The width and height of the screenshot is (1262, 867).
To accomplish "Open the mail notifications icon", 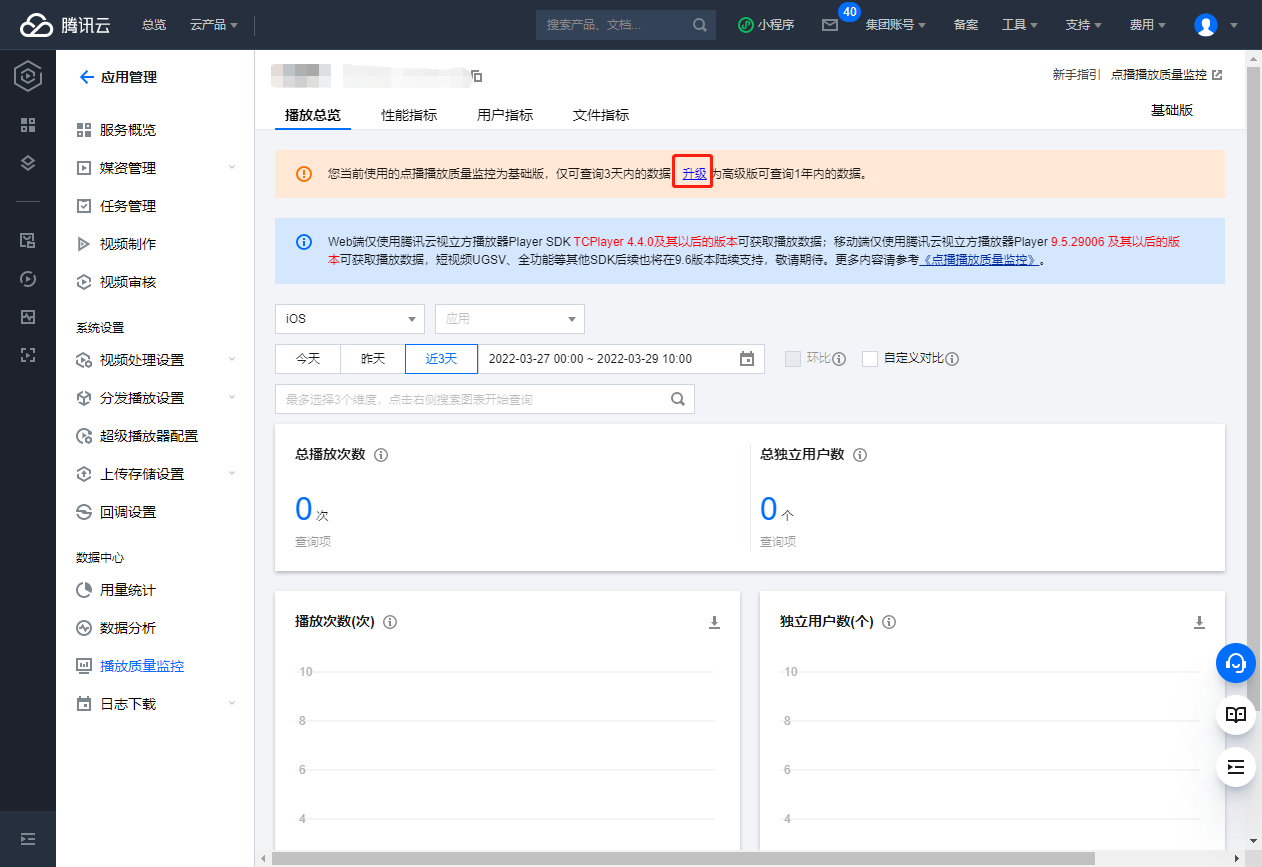I will pyautogui.click(x=829, y=25).
